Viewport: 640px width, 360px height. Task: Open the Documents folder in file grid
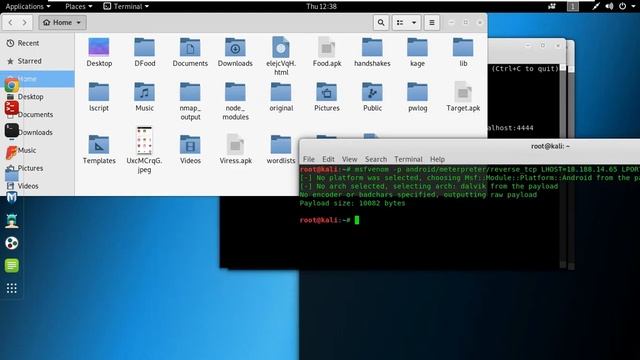pyautogui.click(x=190, y=52)
